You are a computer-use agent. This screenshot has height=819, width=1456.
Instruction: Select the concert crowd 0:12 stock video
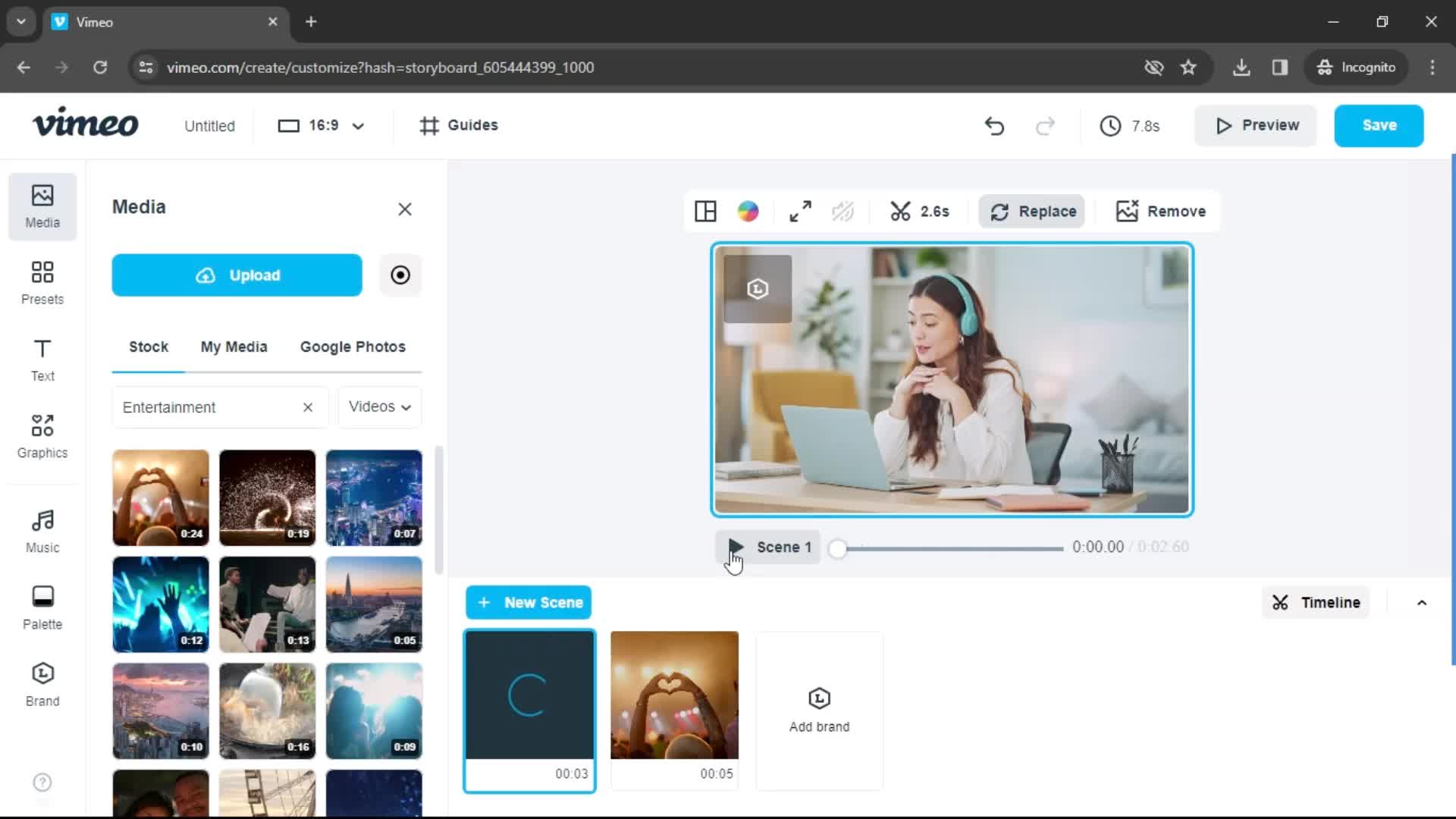[161, 604]
